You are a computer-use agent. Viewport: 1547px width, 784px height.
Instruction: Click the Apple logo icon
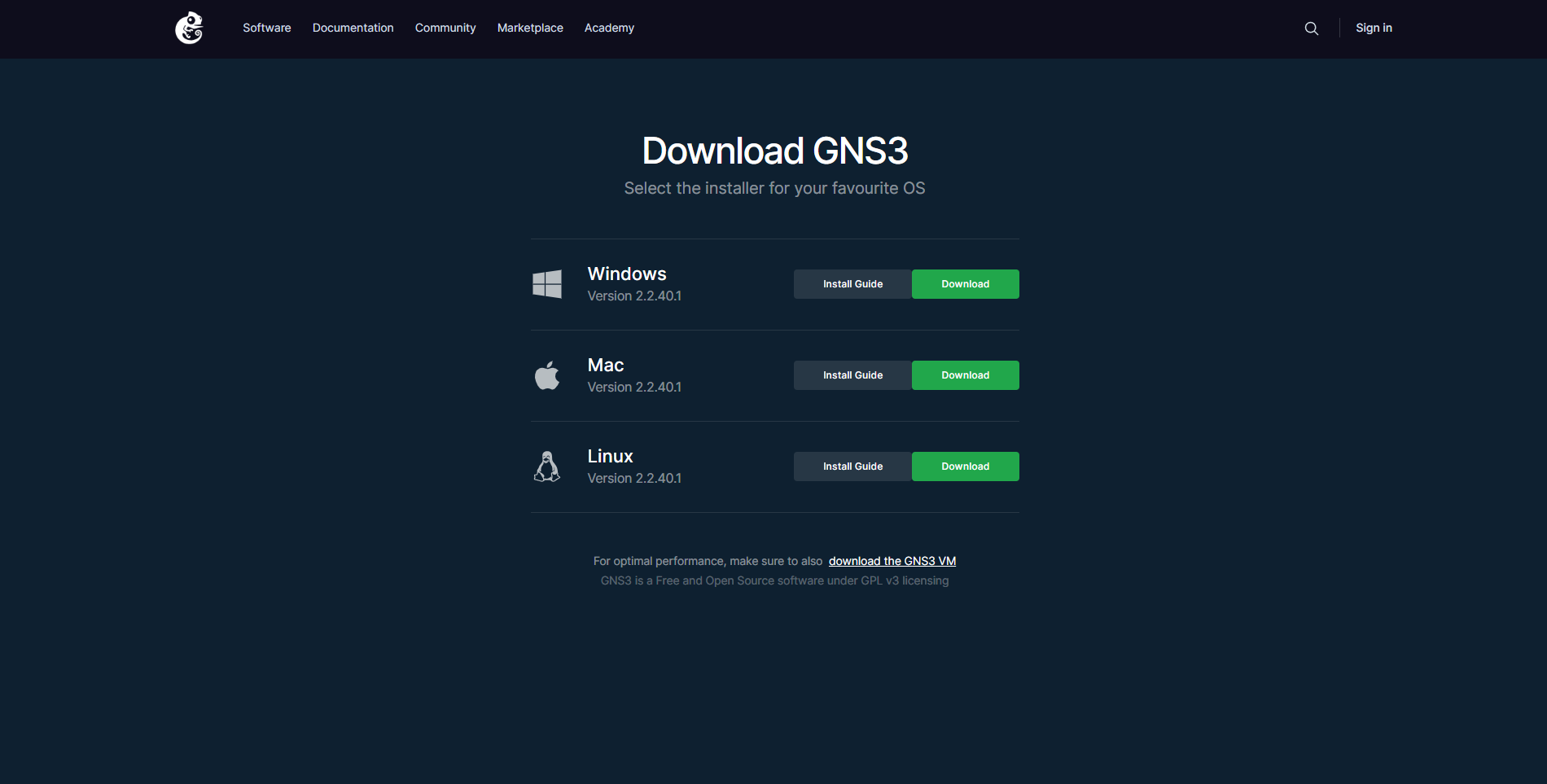pos(547,375)
